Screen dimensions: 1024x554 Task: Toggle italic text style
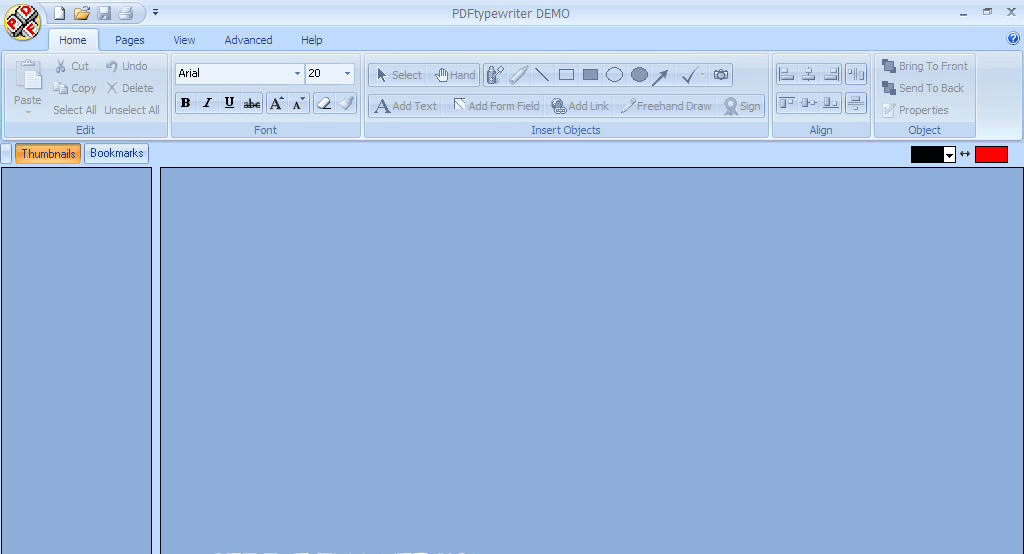207,103
